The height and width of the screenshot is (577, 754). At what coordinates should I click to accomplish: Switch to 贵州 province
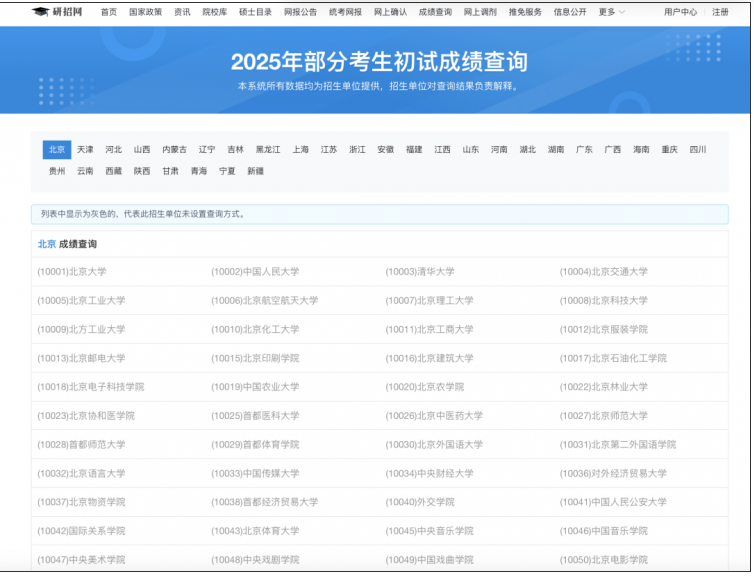57,171
